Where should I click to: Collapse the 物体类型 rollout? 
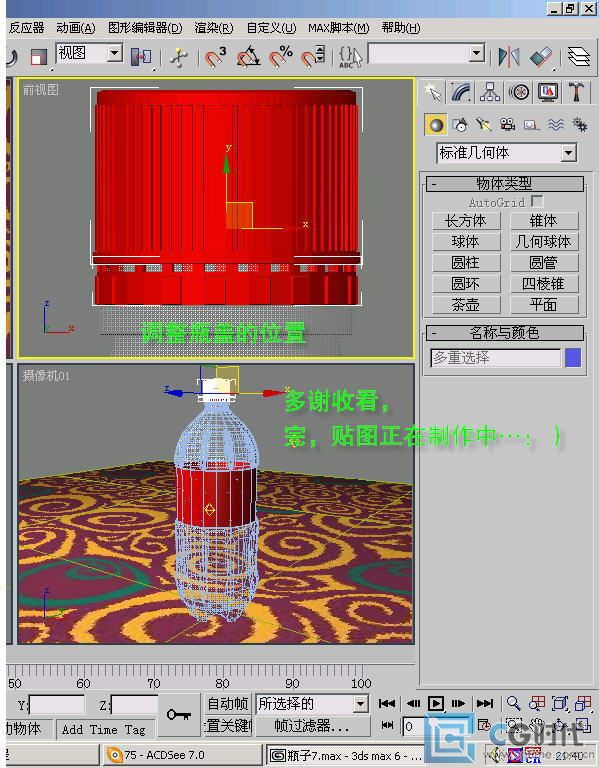pyautogui.click(x=504, y=184)
